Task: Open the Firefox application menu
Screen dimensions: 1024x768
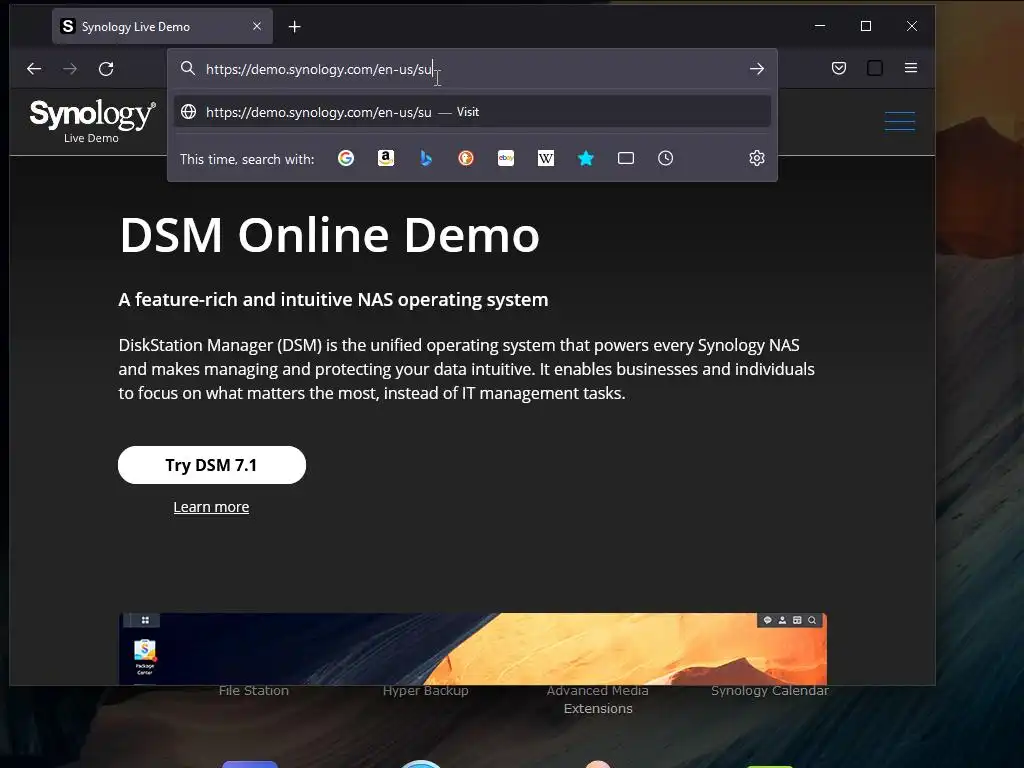Action: (x=911, y=68)
